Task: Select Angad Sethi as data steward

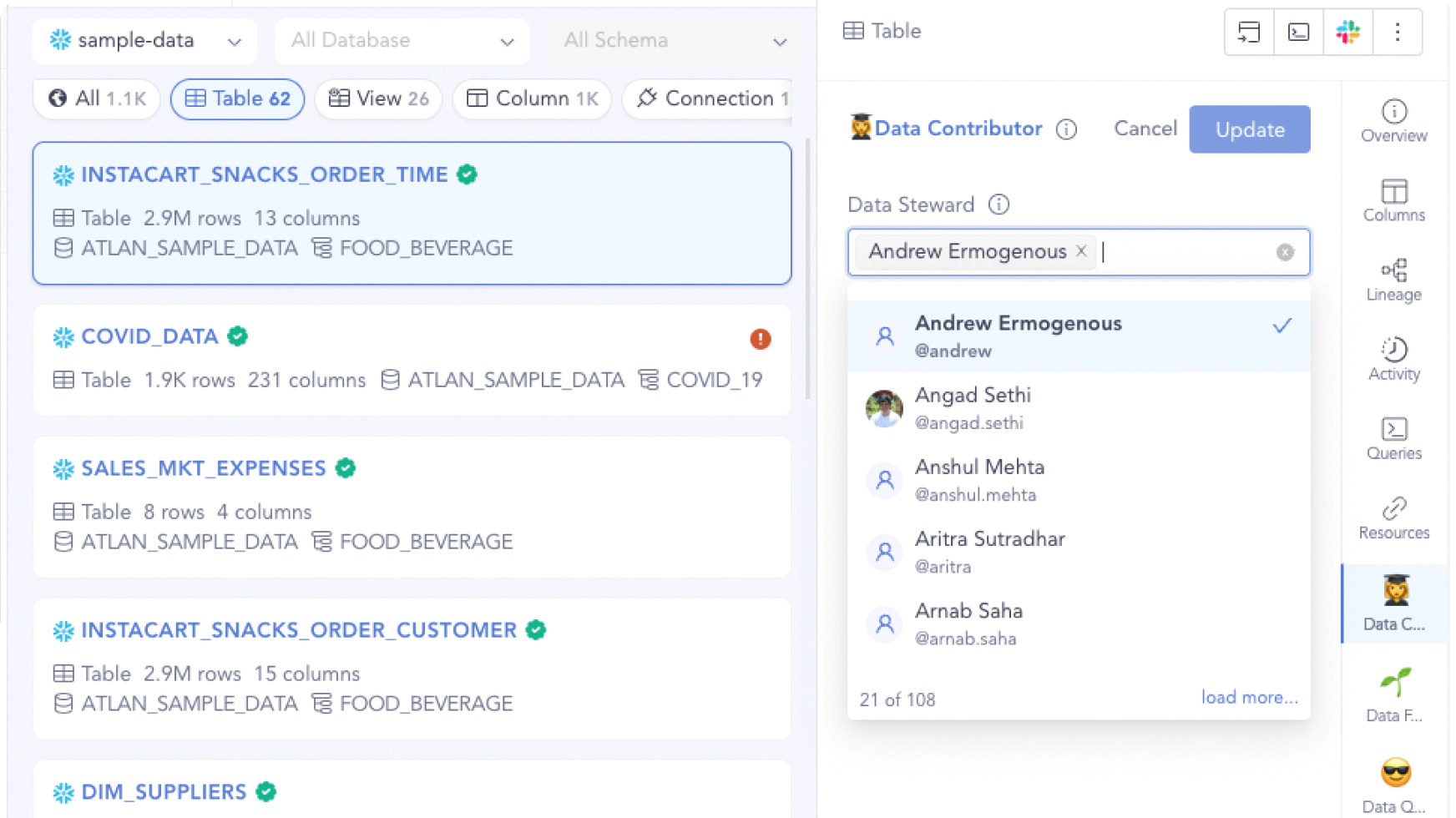Action: click(1078, 408)
